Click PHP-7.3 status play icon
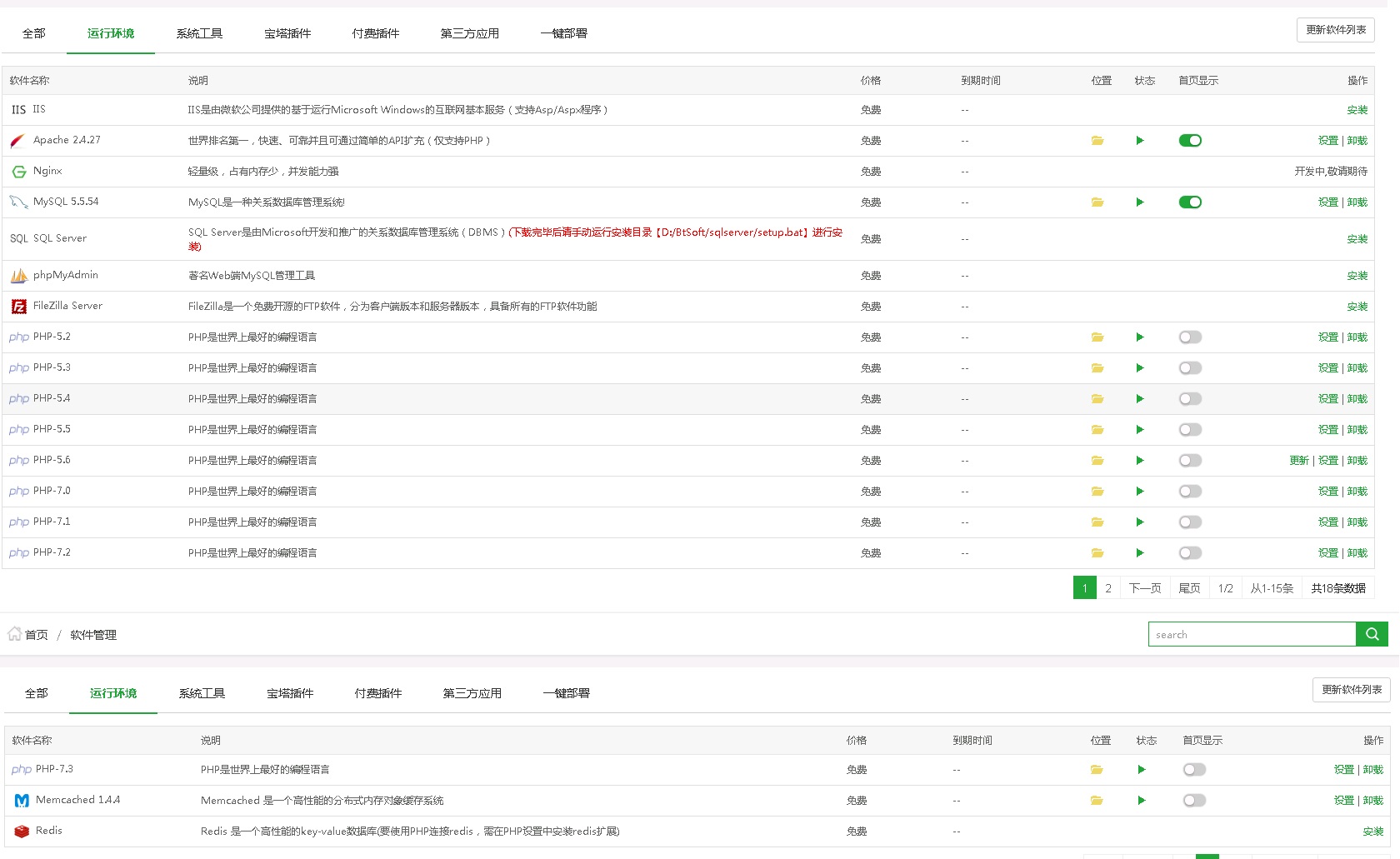The image size is (1400, 859). pyautogui.click(x=1142, y=770)
